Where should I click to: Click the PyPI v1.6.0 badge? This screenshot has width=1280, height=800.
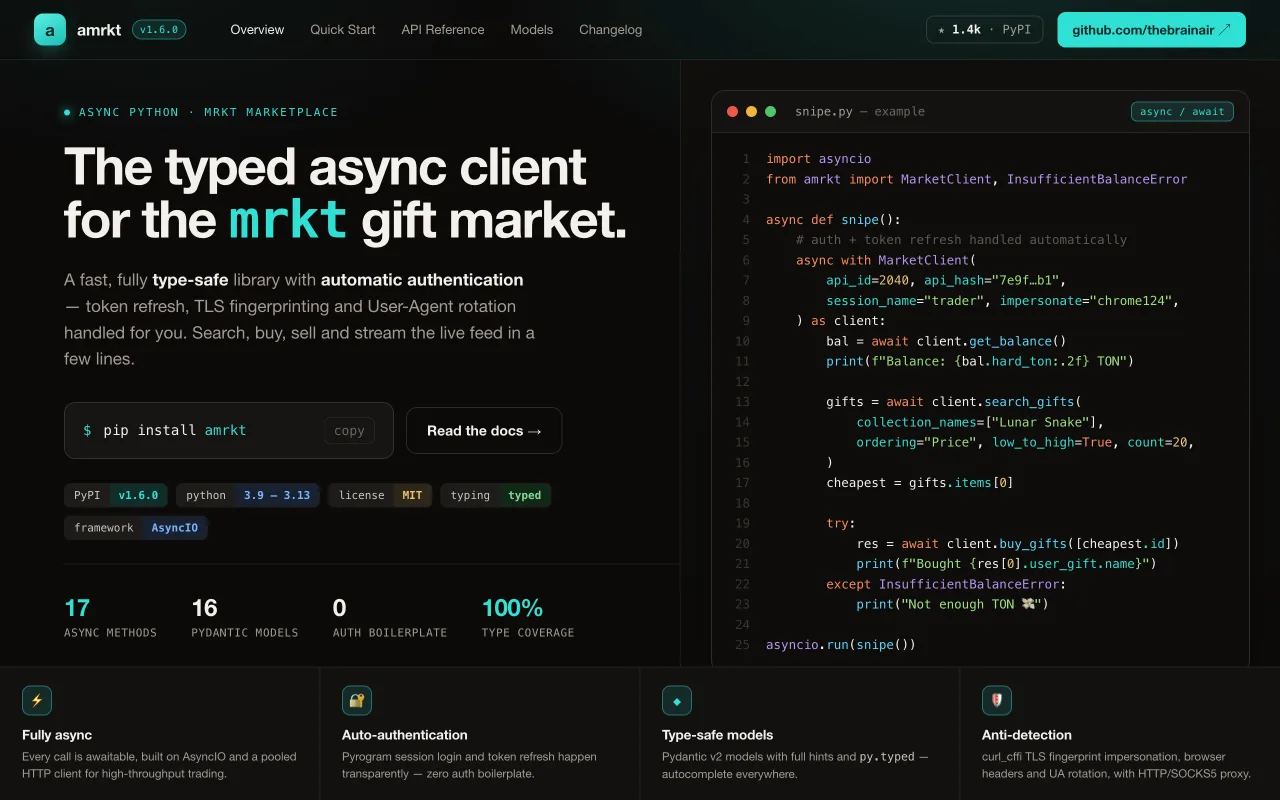[x=116, y=495]
